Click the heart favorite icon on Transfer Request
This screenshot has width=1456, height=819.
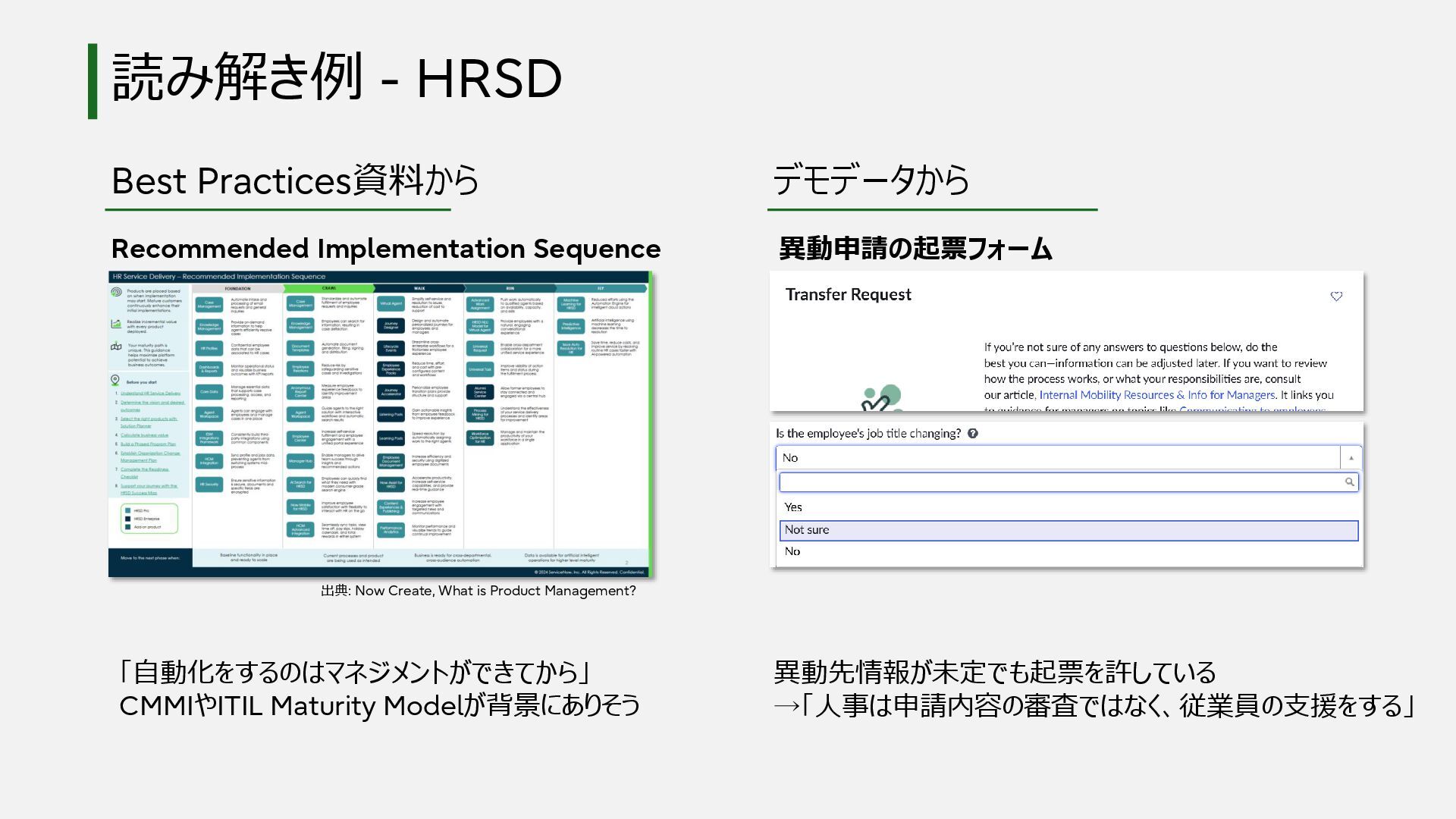click(1336, 297)
